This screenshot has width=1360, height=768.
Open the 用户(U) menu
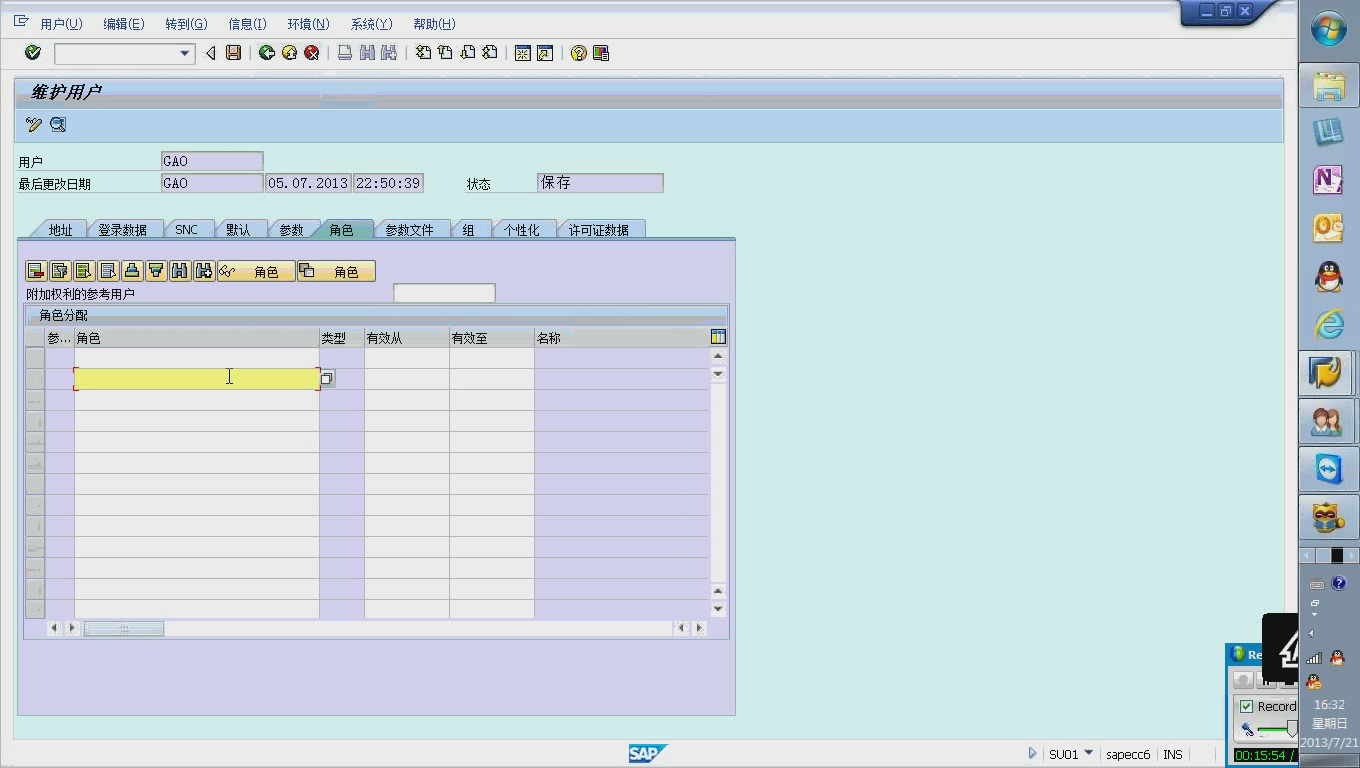[x=61, y=24]
